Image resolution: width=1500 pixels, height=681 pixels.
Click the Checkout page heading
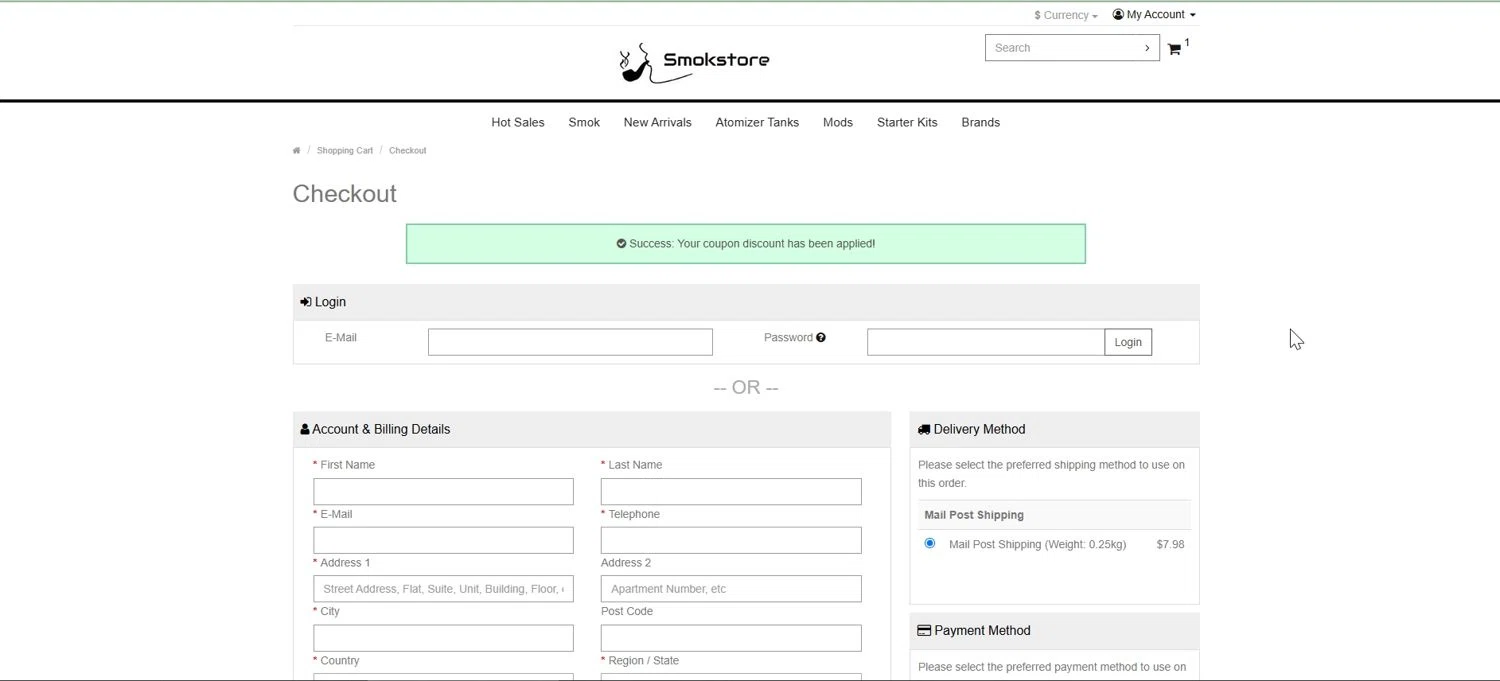pos(345,194)
